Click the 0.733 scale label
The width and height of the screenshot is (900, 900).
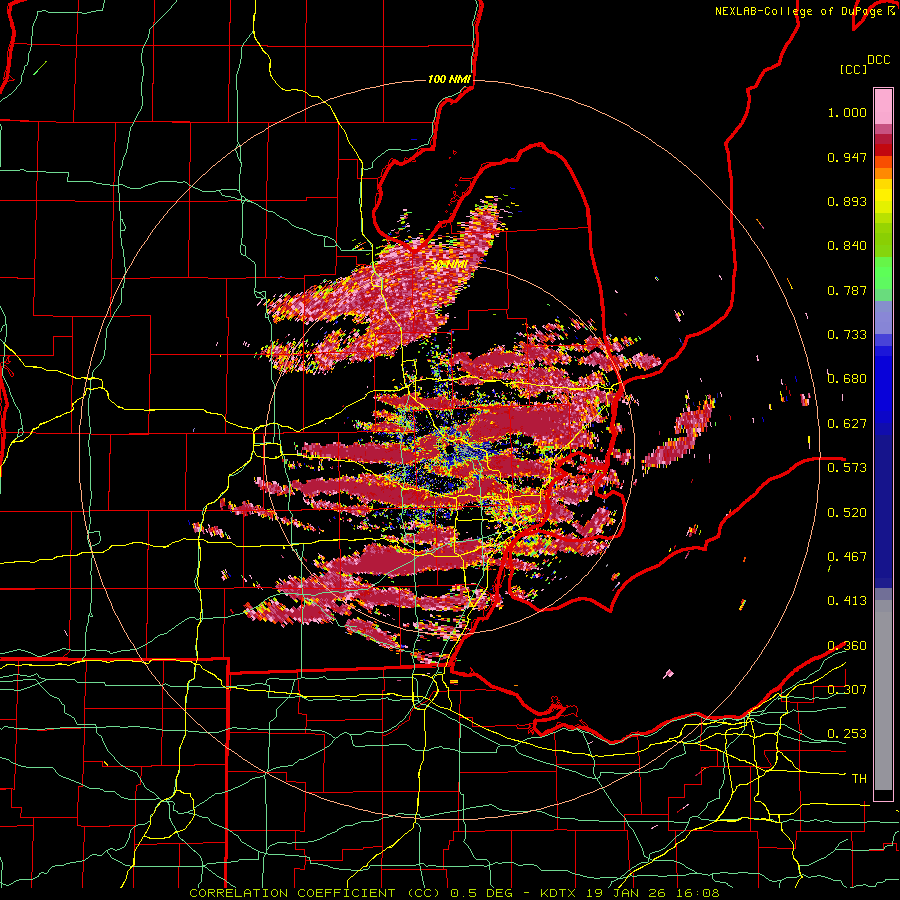point(847,335)
